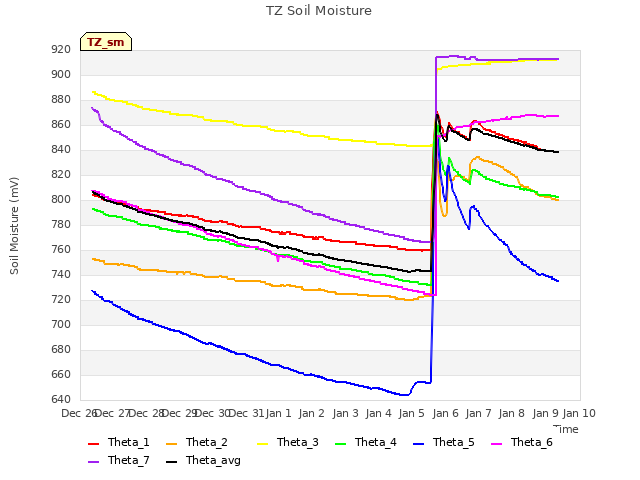640x480 pixels.
Task: Click the 680 y-axis tick label
Action: (x=61, y=349)
